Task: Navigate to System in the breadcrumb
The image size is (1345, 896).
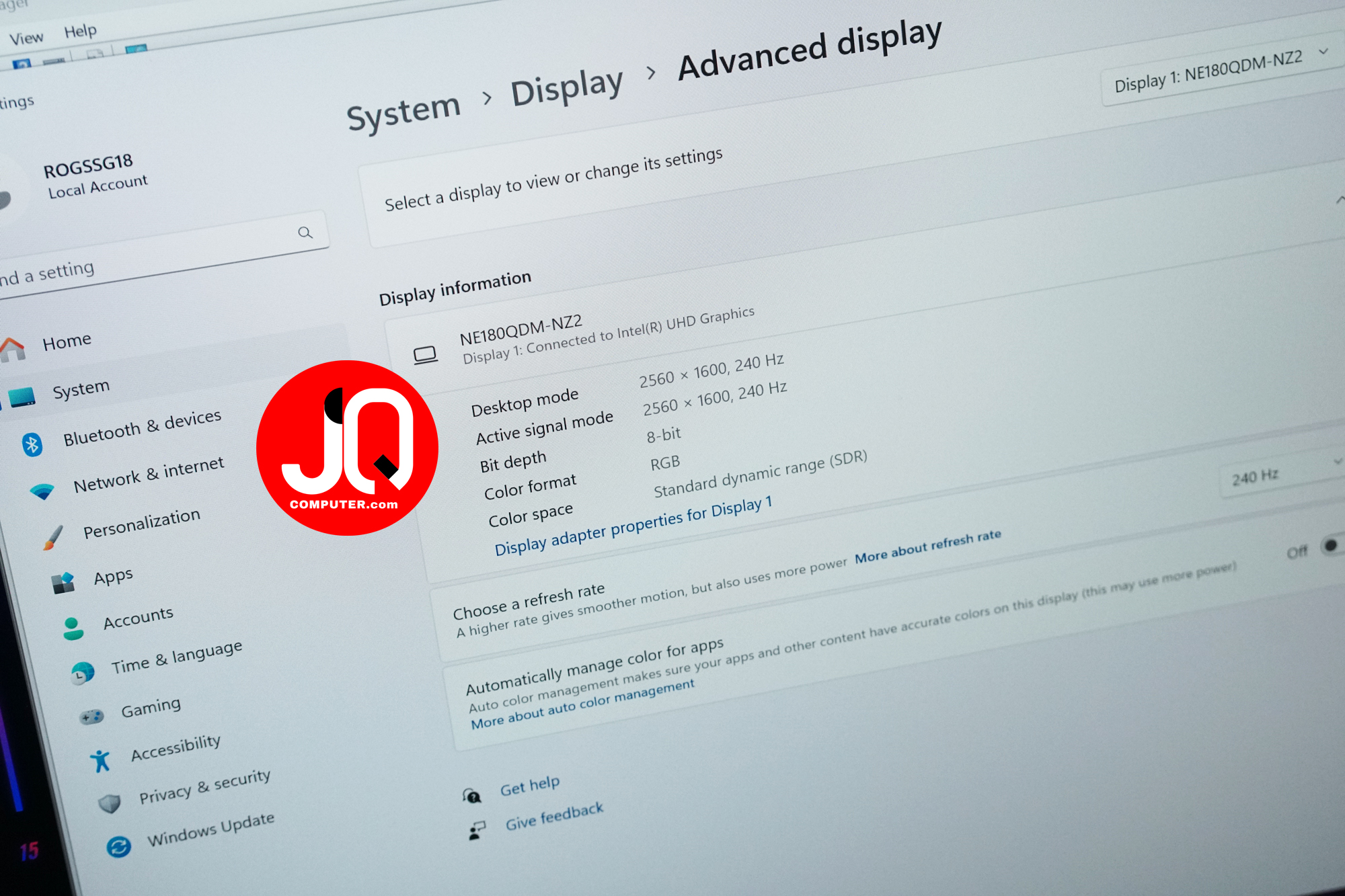Action: pos(403,112)
